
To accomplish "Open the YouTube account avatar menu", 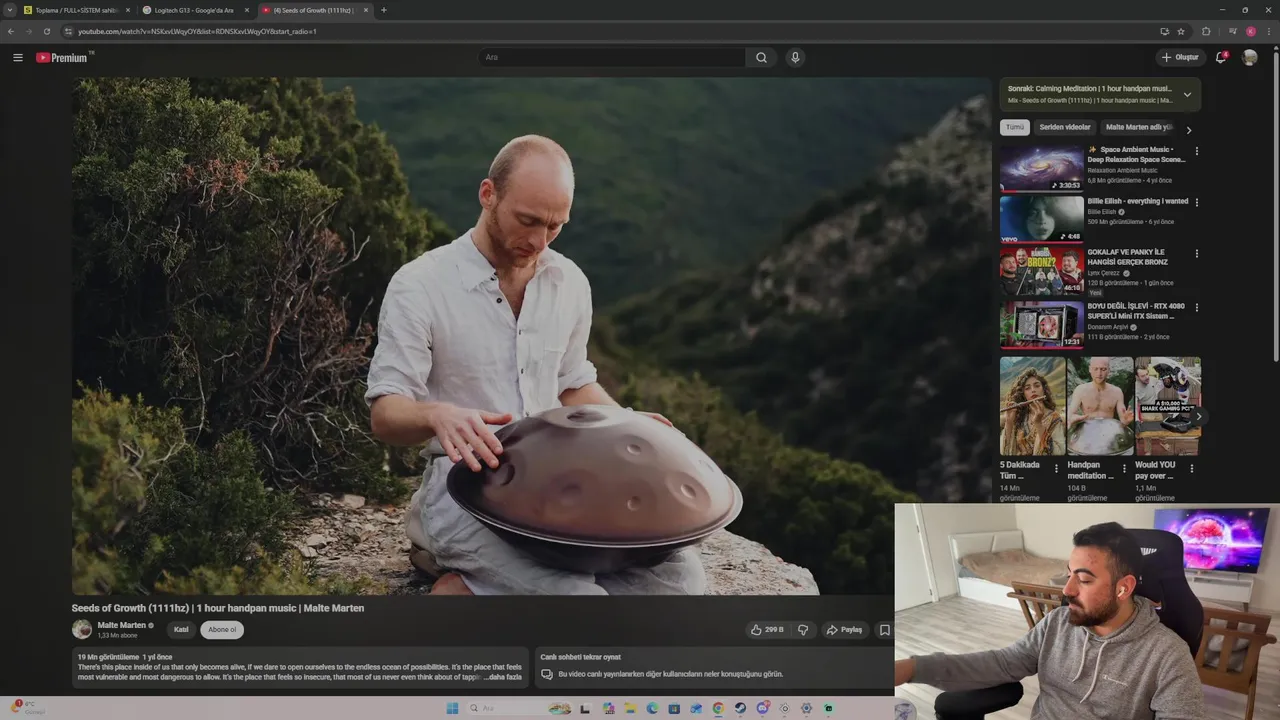I will coord(1249,57).
